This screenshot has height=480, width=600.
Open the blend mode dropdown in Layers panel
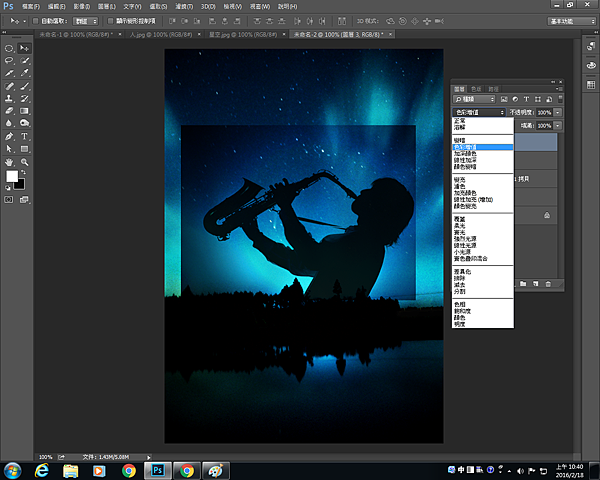(481, 113)
